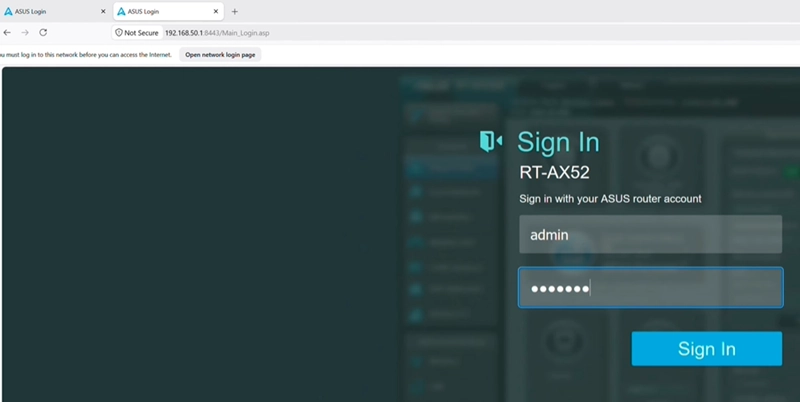Viewport: 800px width, 402px height.
Task: Select the active ASUS Login tab
Action: (x=168, y=11)
